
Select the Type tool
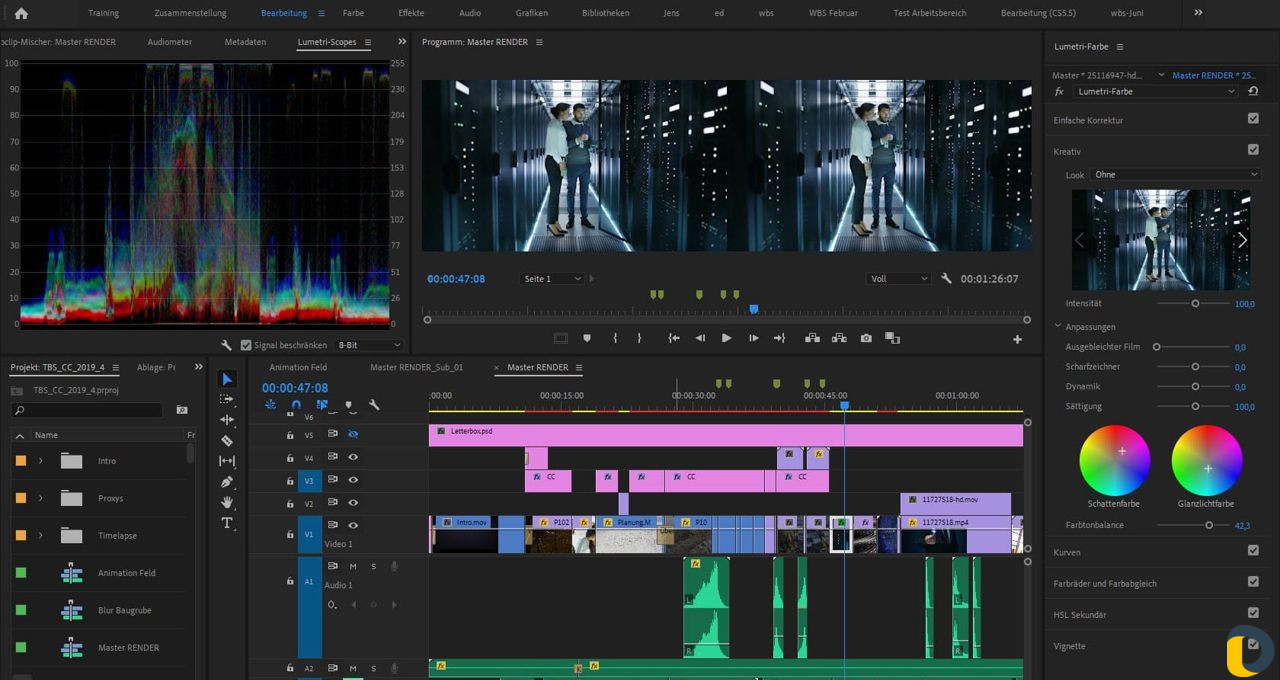227,523
